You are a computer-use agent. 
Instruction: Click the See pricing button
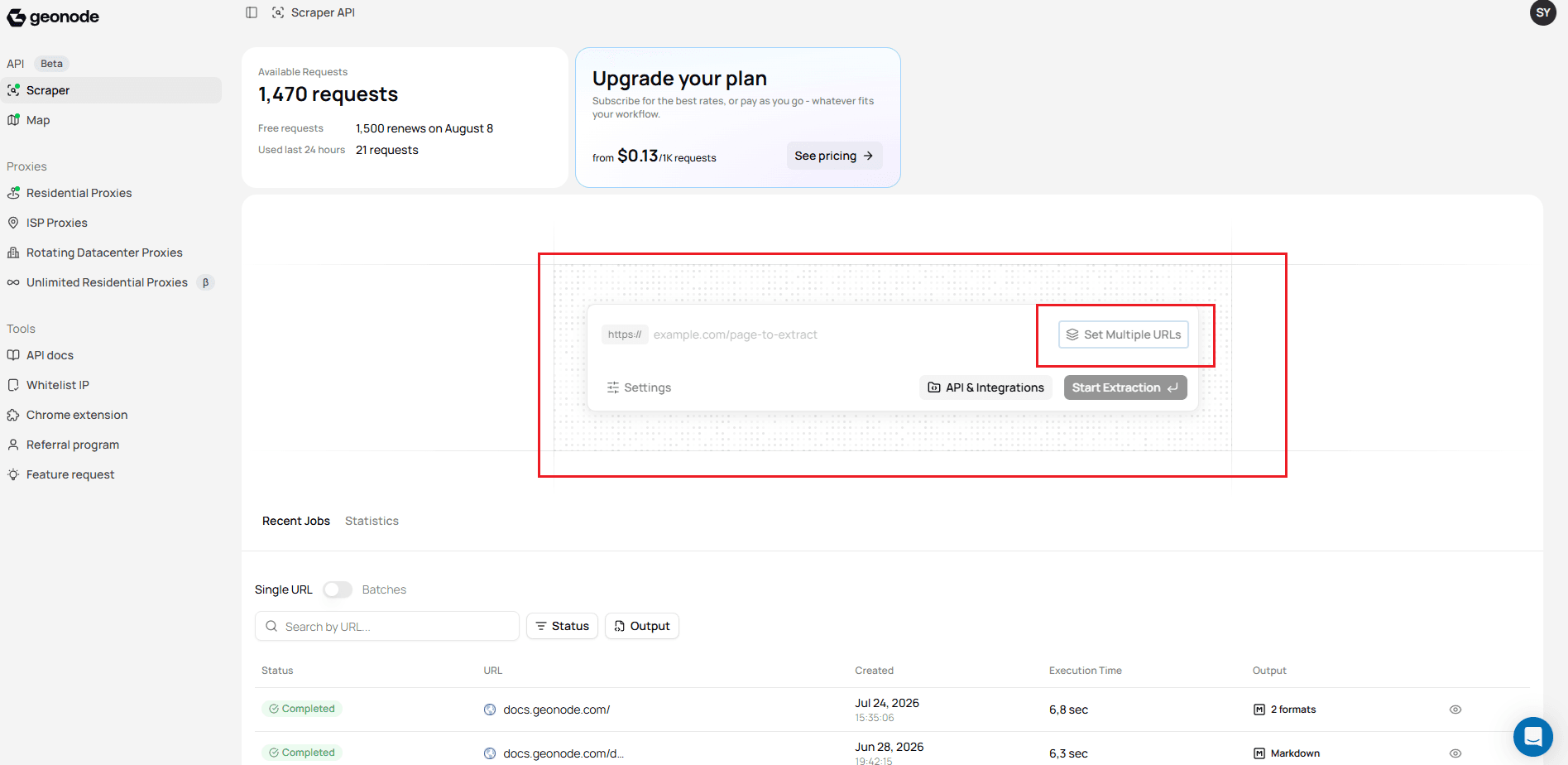point(834,156)
